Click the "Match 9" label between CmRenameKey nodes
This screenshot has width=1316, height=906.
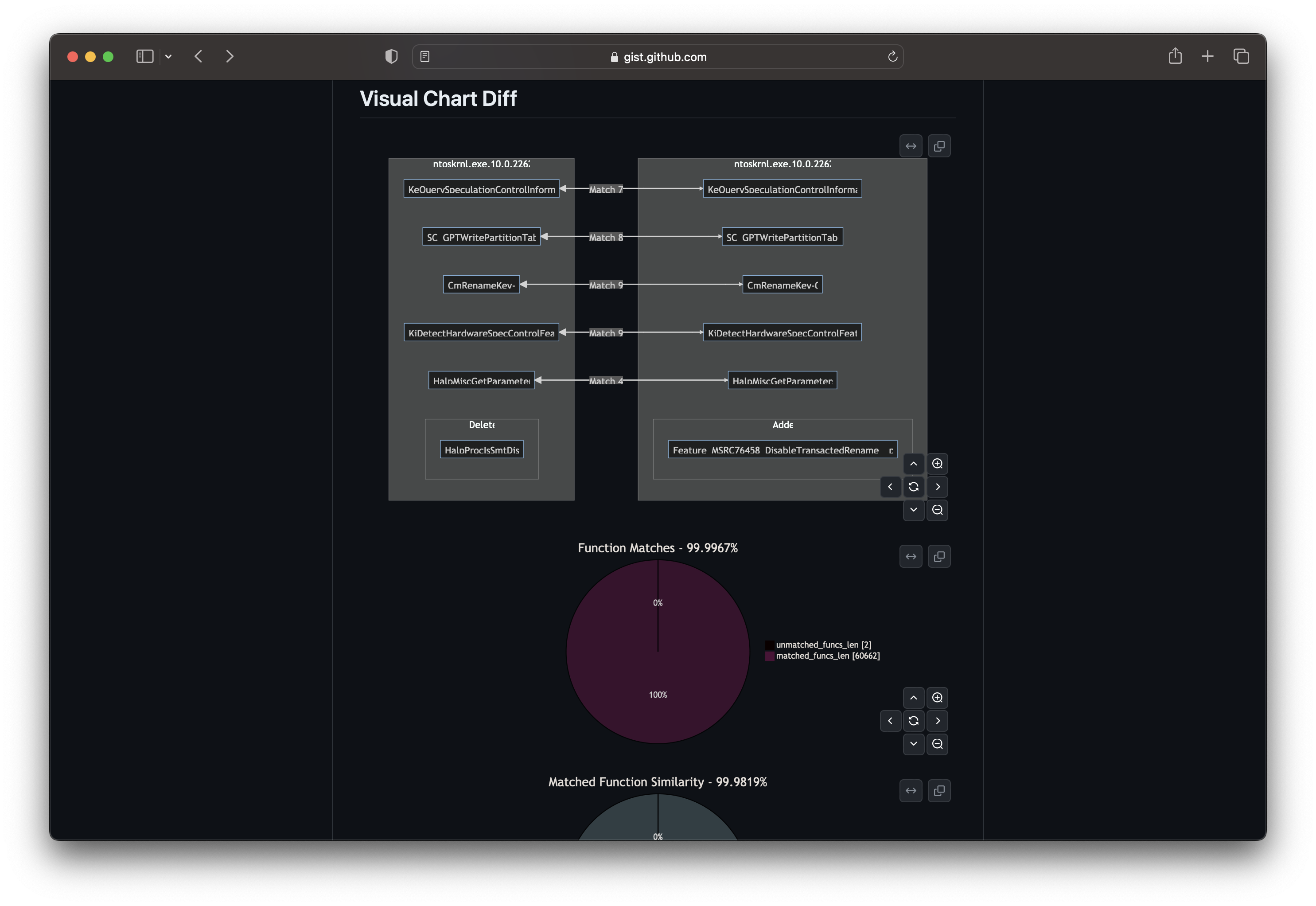point(606,285)
